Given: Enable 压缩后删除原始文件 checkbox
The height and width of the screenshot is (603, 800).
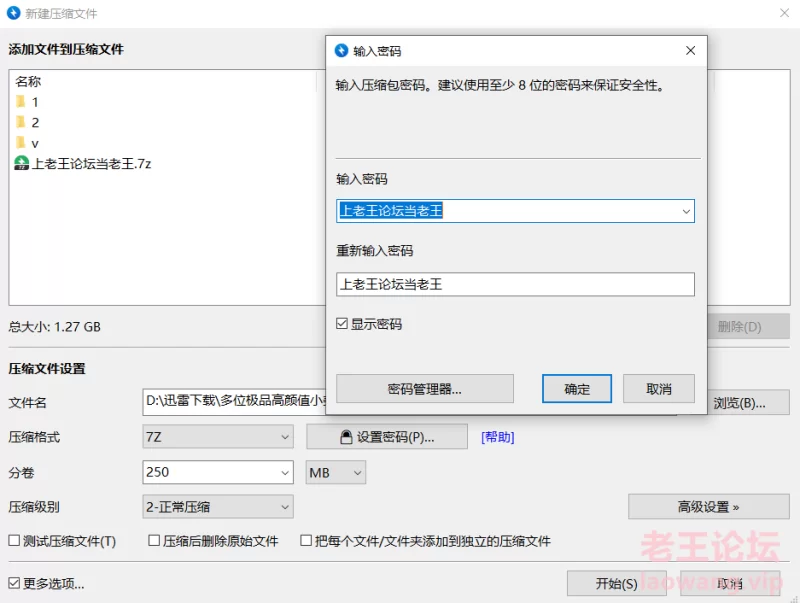Looking at the screenshot, I should click(154, 540).
